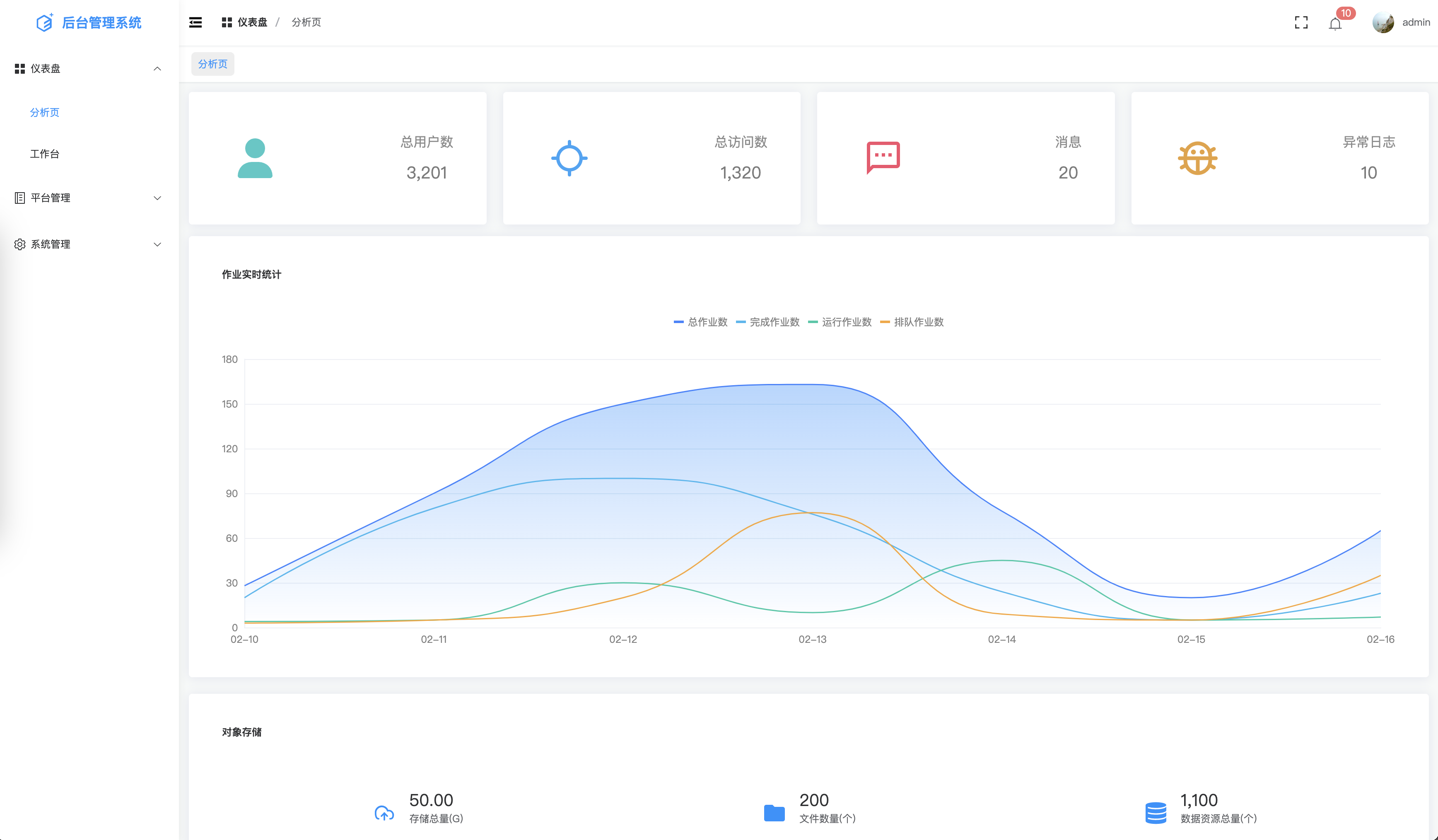Click the sidebar collapse hamburger icon
Image resolution: width=1438 pixels, height=840 pixels.
(x=195, y=22)
